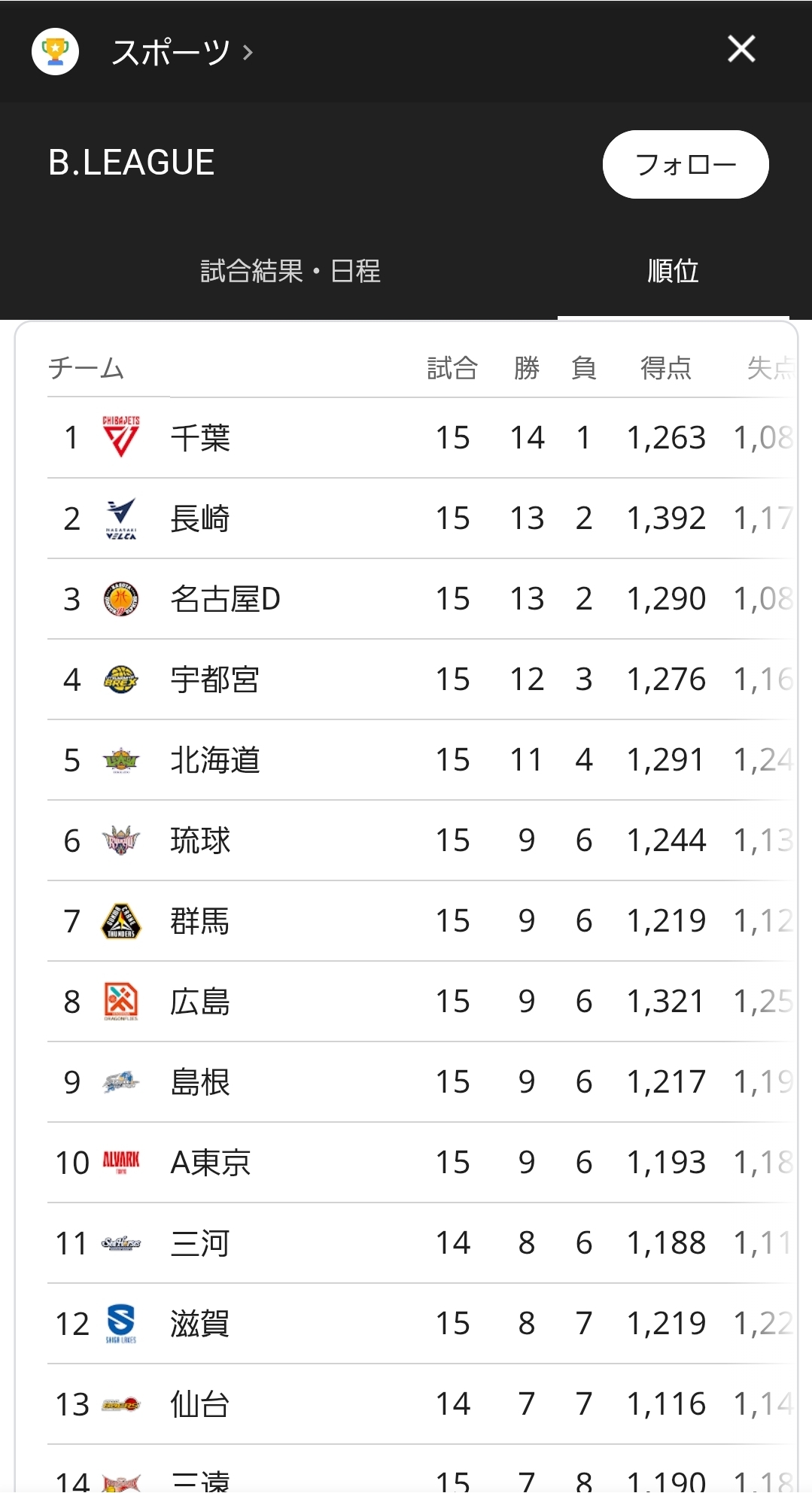
Task: Click the Alvark Tokyo team logo
Action: (120, 1162)
